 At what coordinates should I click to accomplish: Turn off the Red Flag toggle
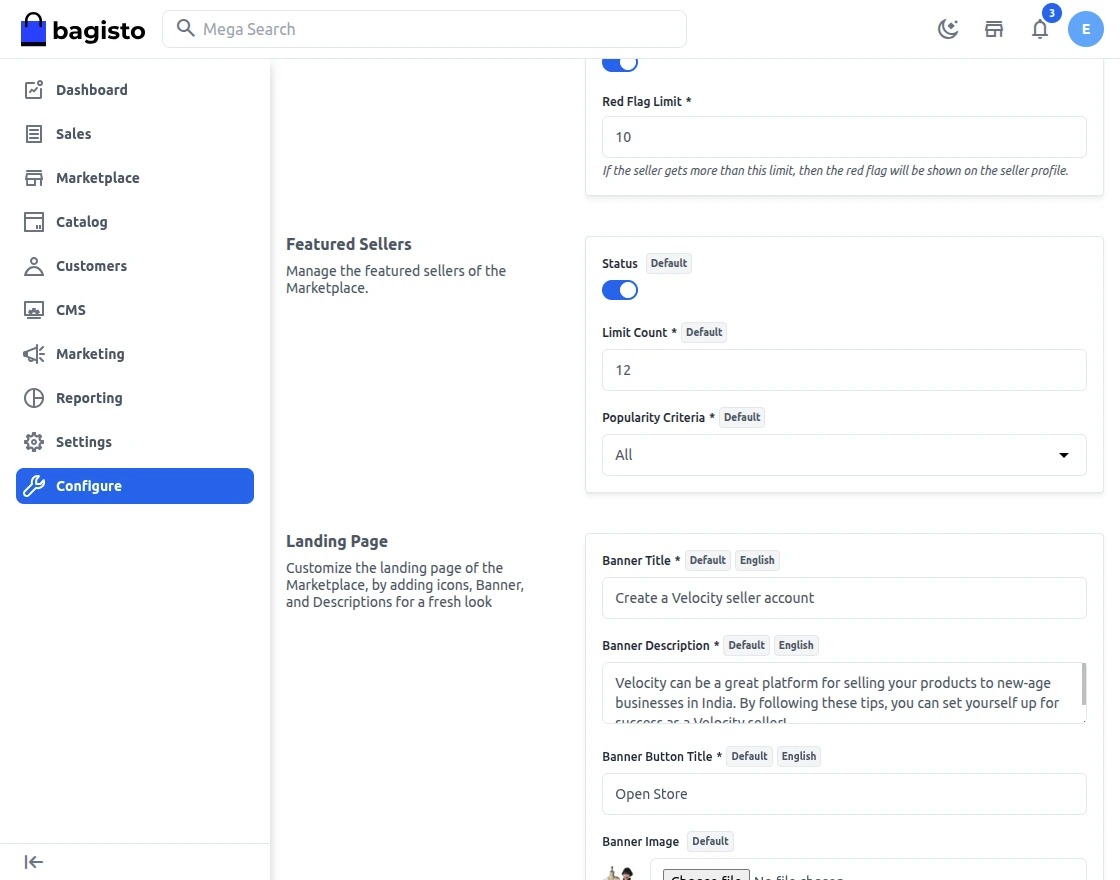coord(619,61)
